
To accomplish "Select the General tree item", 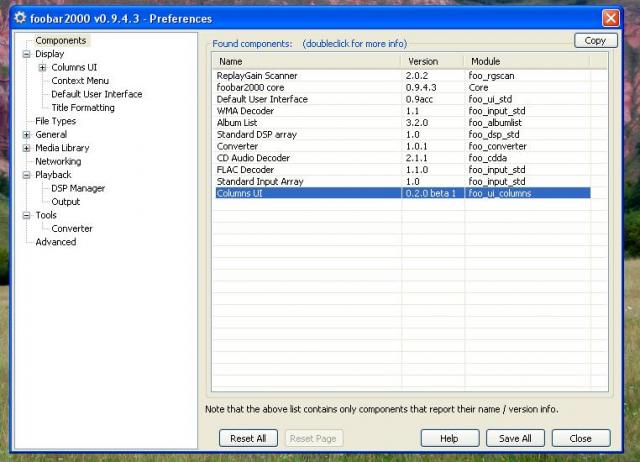I will [x=51, y=135].
